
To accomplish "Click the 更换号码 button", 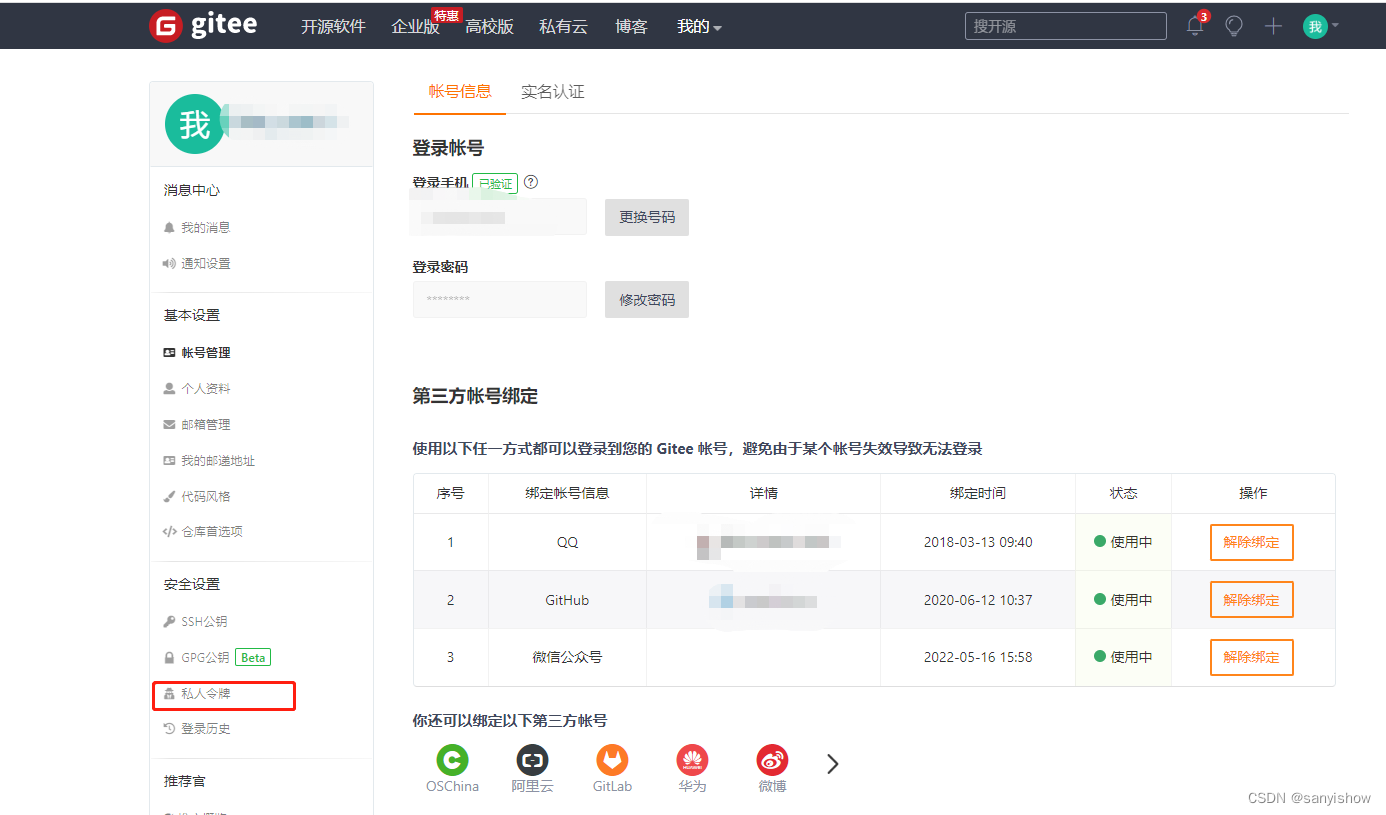I will click(646, 217).
